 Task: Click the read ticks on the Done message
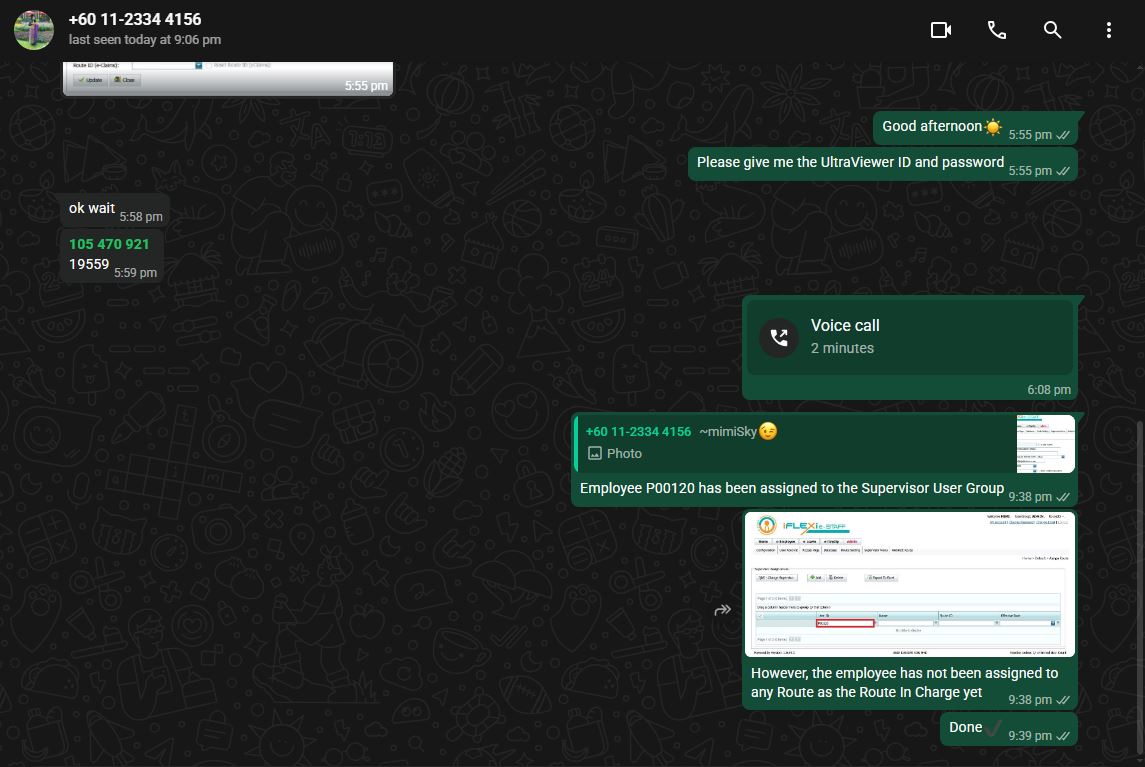(1062, 736)
